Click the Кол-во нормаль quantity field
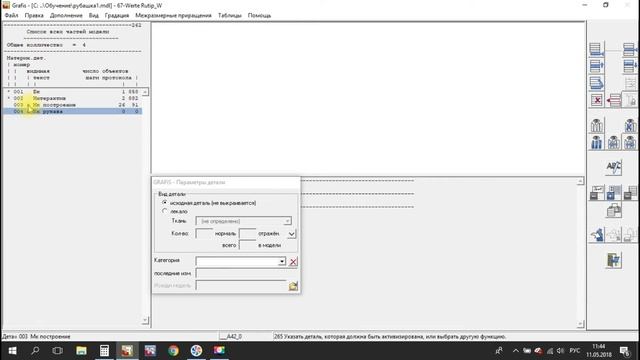The height and width of the screenshot is (360, 640). pyautogui.click(x=204, y=233)
